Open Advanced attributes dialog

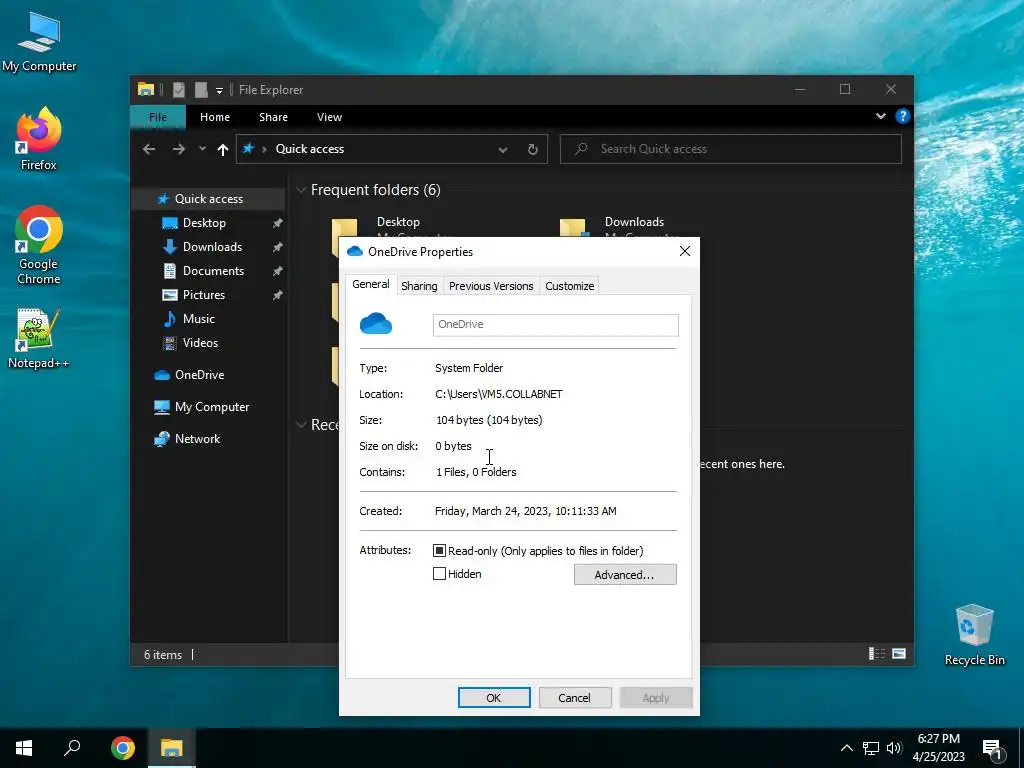point(625,575)
